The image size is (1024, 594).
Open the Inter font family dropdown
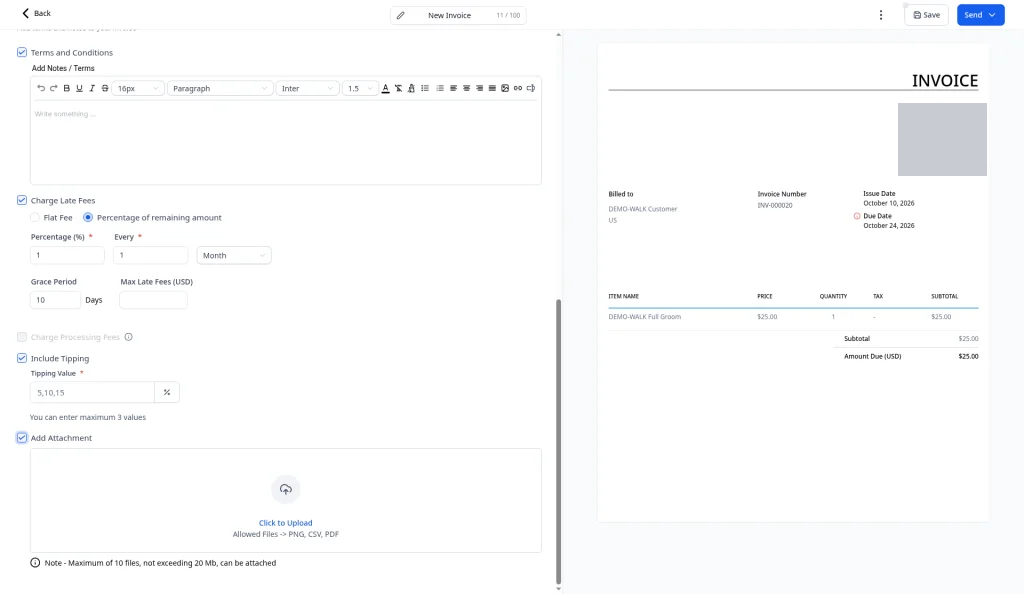coord(307,88)
